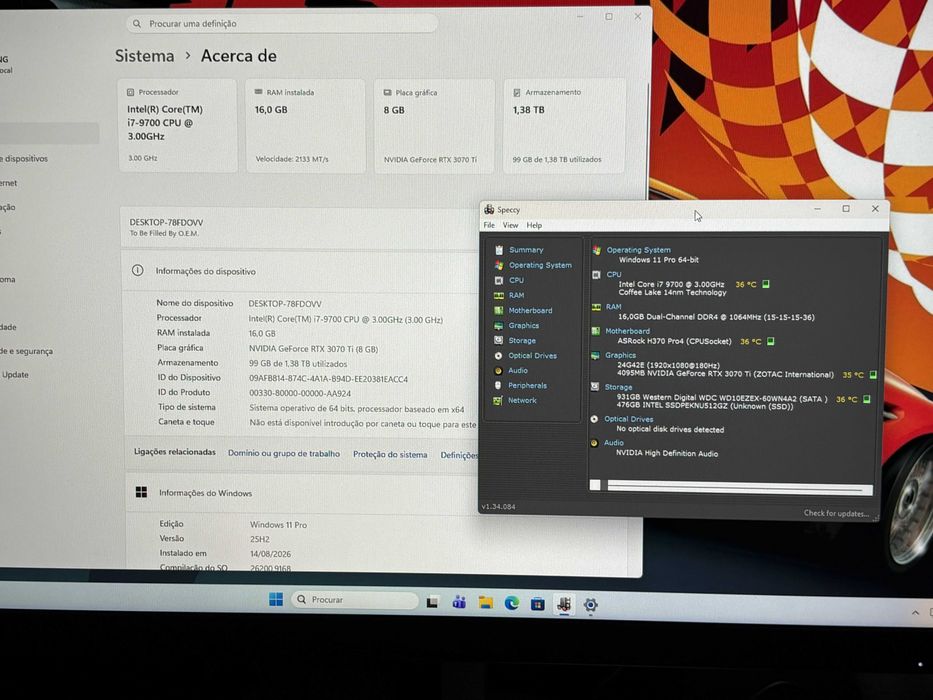Open Proteção do sistema link
Viewport: 933px width, 700px height.
[390, 455]
